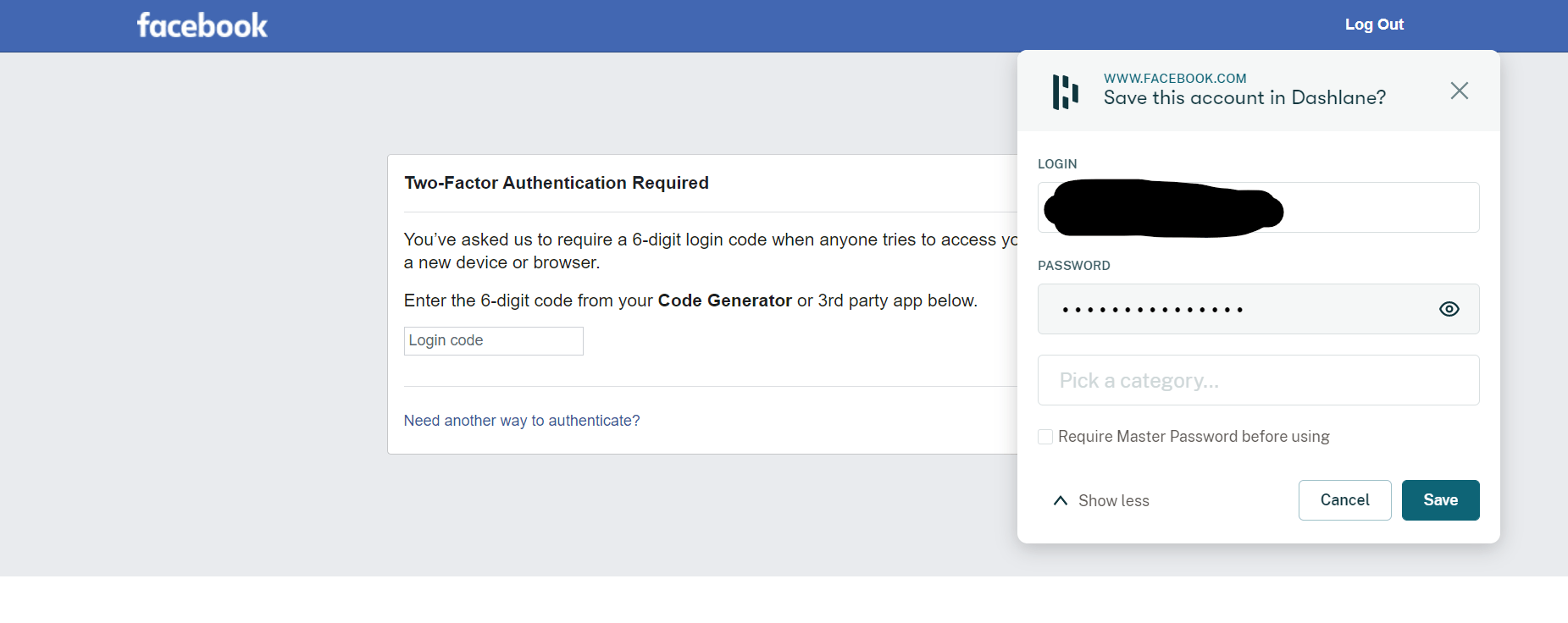The height and width of the screenshot is (623, 1568).
Task: Click the Two-Factor Authentication Required heading
Action: pos(557,183)
